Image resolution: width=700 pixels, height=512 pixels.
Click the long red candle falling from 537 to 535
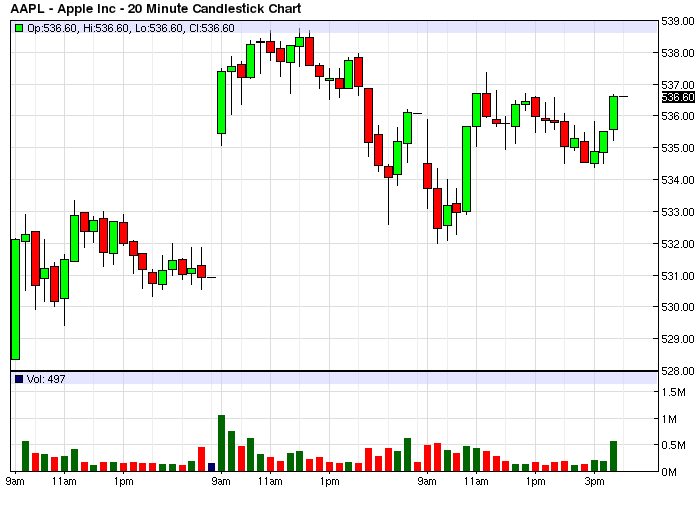(x=368, y=116)
